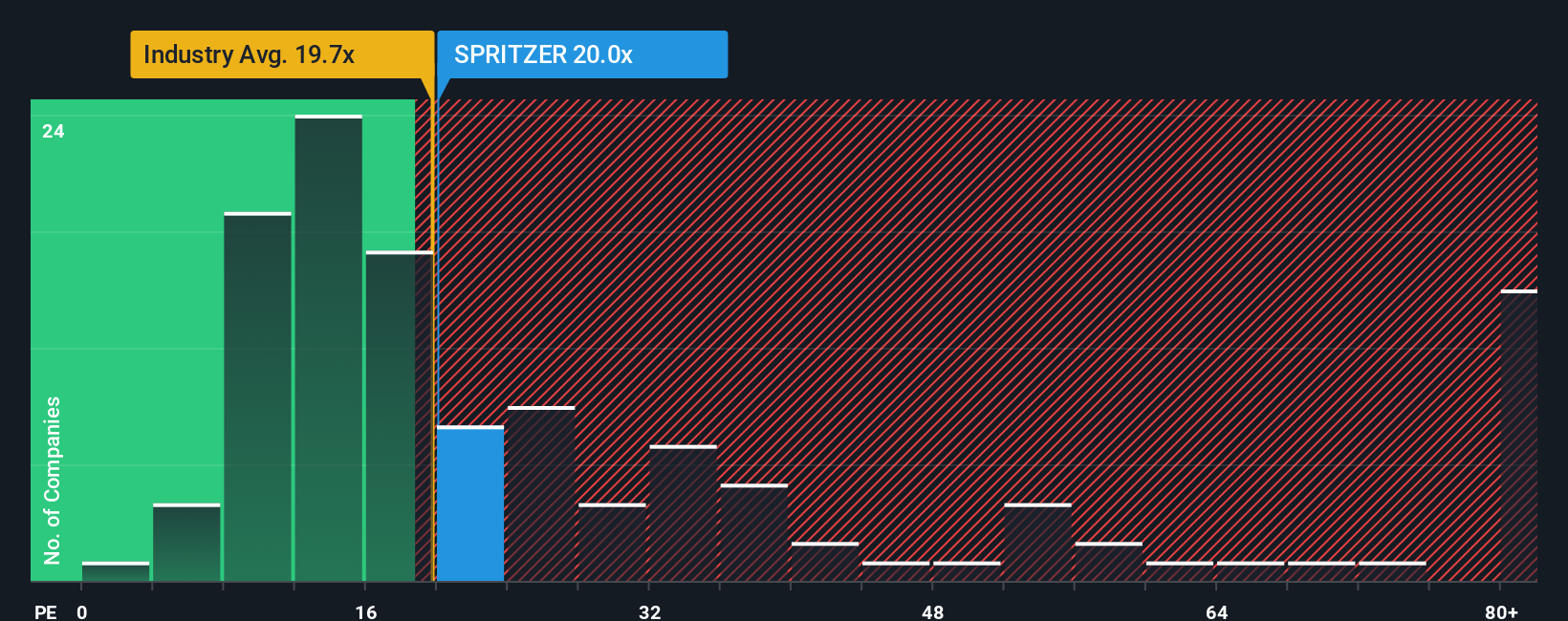1568x621 pixels.
Task: Click the bar immediately right of SPRITZER bar
Action: tap(541, 494)
